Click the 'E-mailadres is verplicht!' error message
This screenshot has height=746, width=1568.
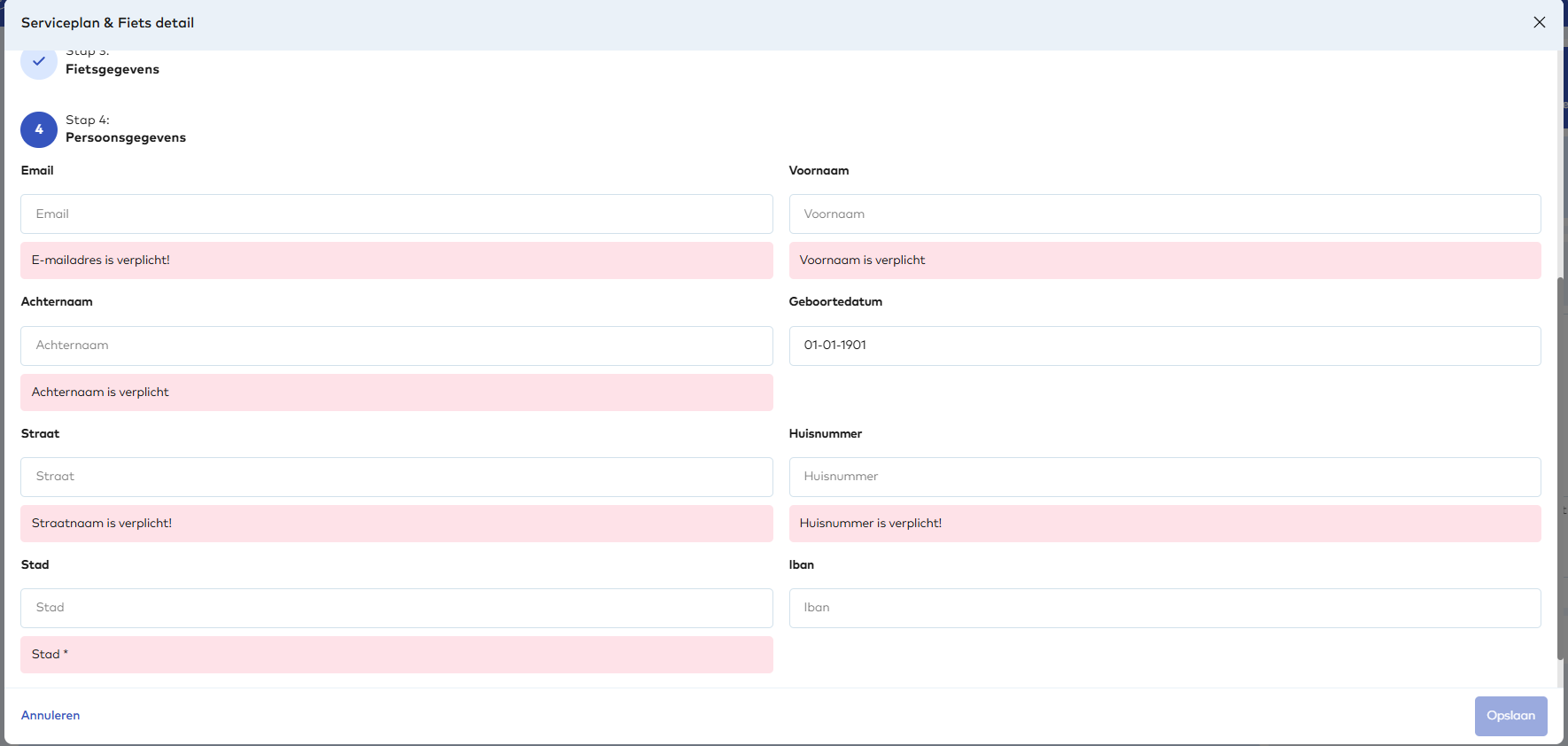tap(101, 260)
